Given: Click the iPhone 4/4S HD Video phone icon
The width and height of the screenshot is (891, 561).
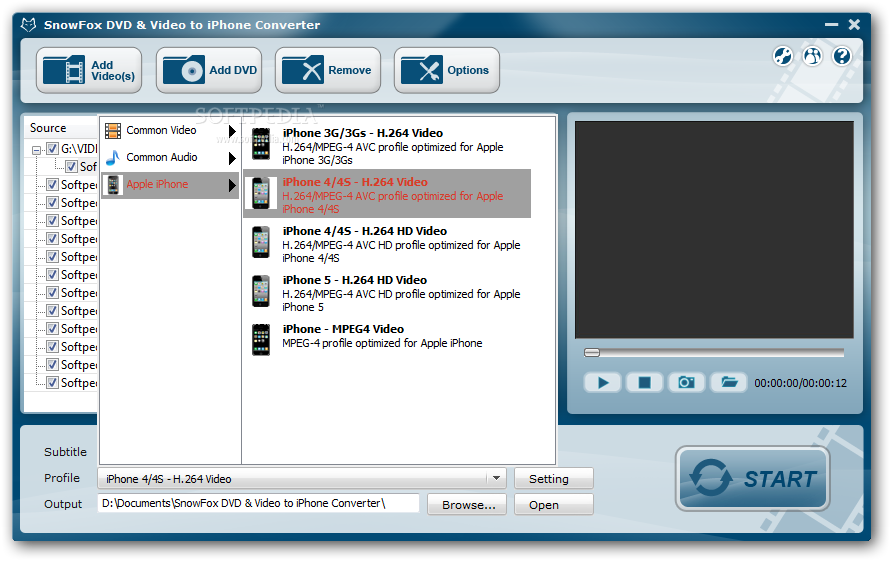Looking at the screenshot, I should 261,242.
